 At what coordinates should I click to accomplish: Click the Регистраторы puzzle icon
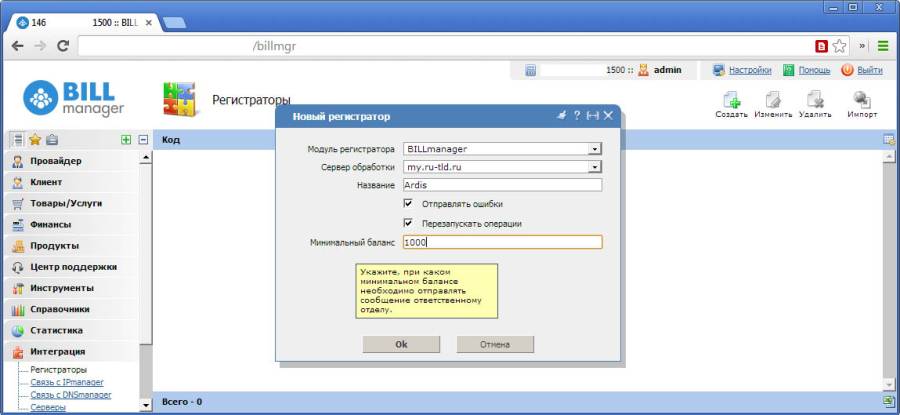click(x=179, y=99)
